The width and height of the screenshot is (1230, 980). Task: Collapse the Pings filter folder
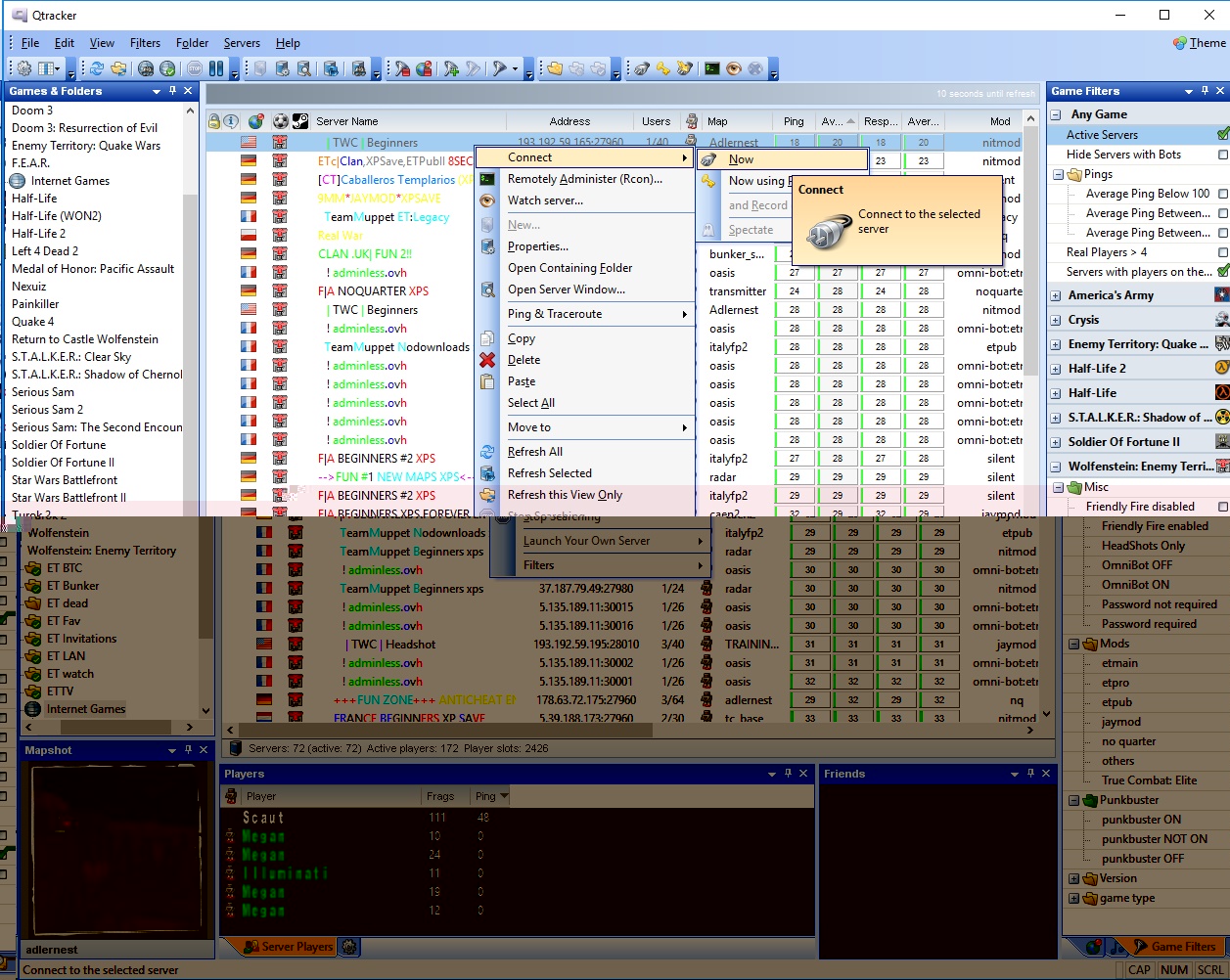pos(1059,175)
